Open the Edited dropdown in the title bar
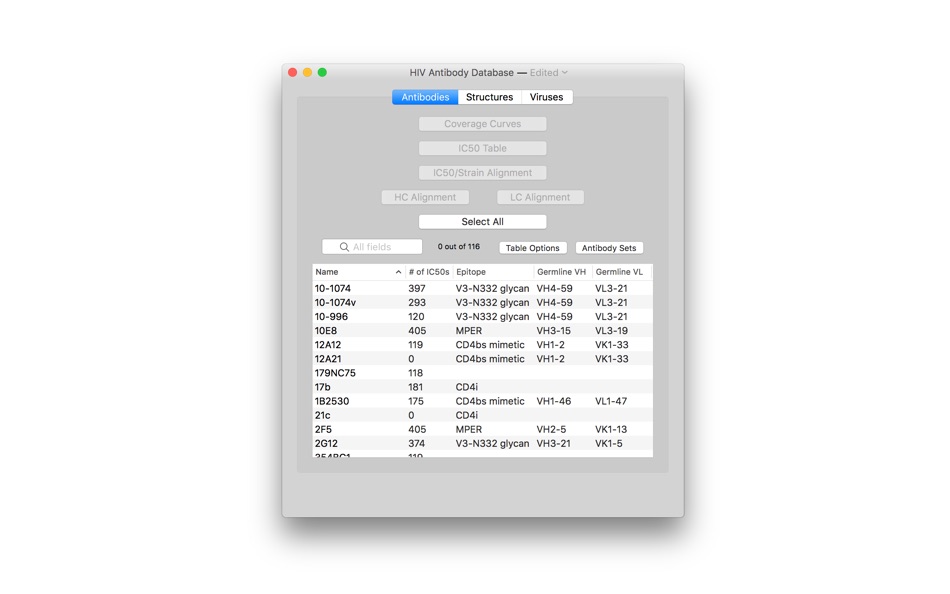Viewport: 950px width, 594px height. [549, 73]
